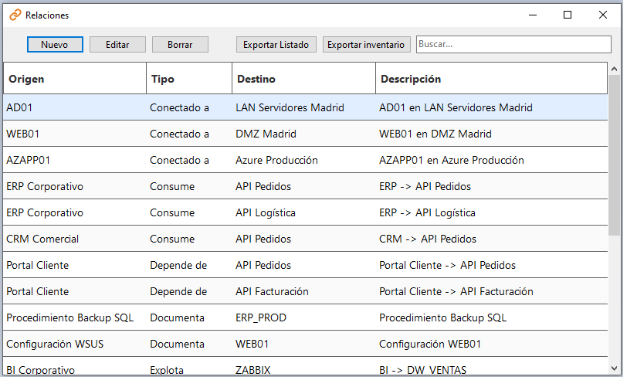Click 'AD01 en LAN Servidores Madrid' description
This screenshot has height=377, width=624.
click(x=456, y=107)
